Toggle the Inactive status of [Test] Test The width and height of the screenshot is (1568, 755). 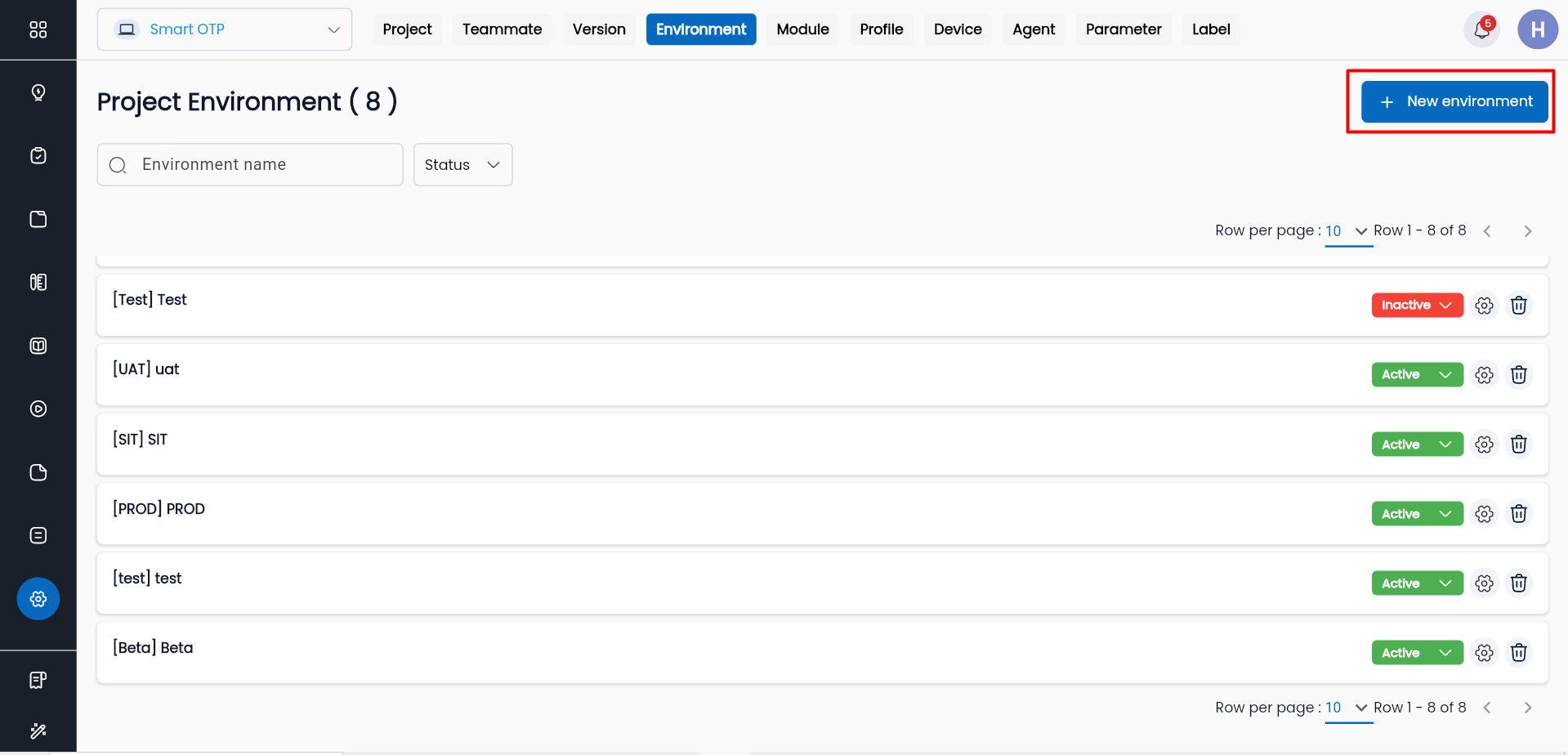coord(1416,305)
